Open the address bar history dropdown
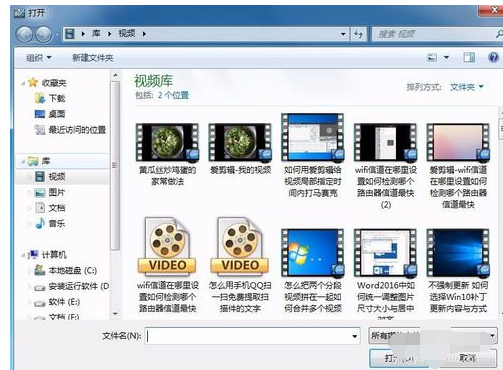This screenshot has width=503, height=370. click(x=343, y=34)
